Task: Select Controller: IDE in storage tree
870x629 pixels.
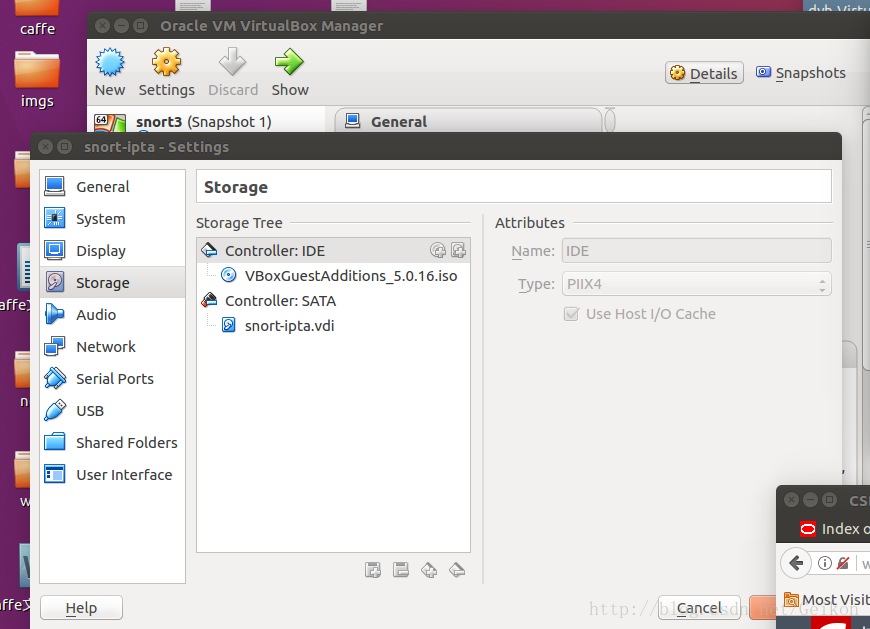Action: pyautogui.click(x=333, y=251)
